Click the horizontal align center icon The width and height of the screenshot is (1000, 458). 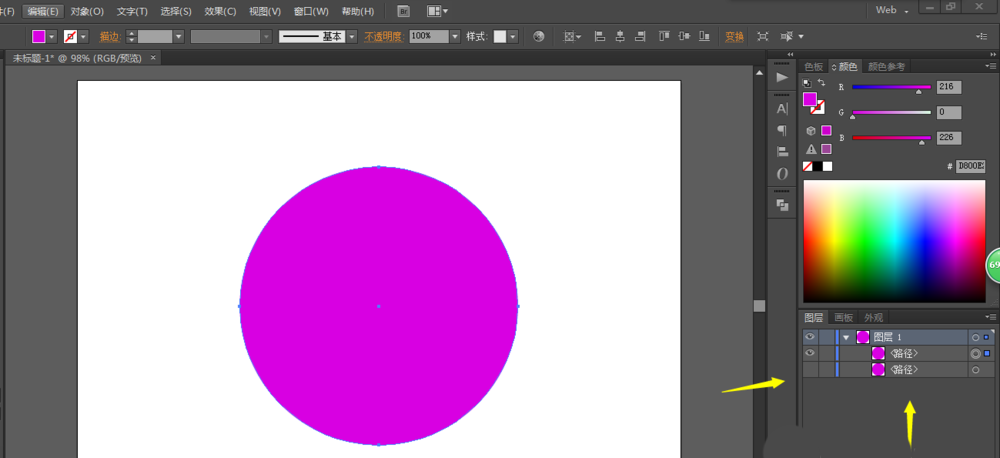(620, 36)
